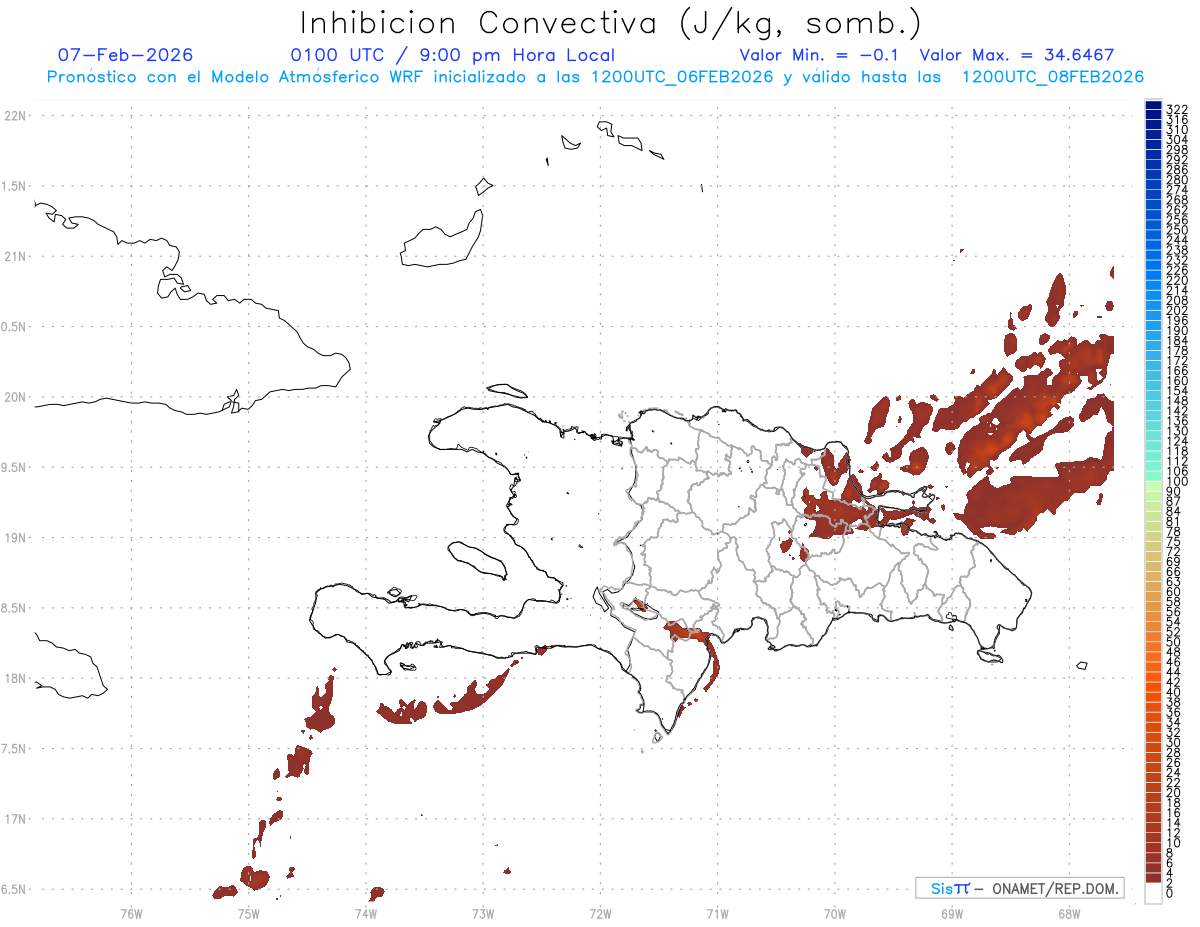1200x927 pixels.
Task: Pick the white swatch beside scale value 0
Action: [1153, 894]
